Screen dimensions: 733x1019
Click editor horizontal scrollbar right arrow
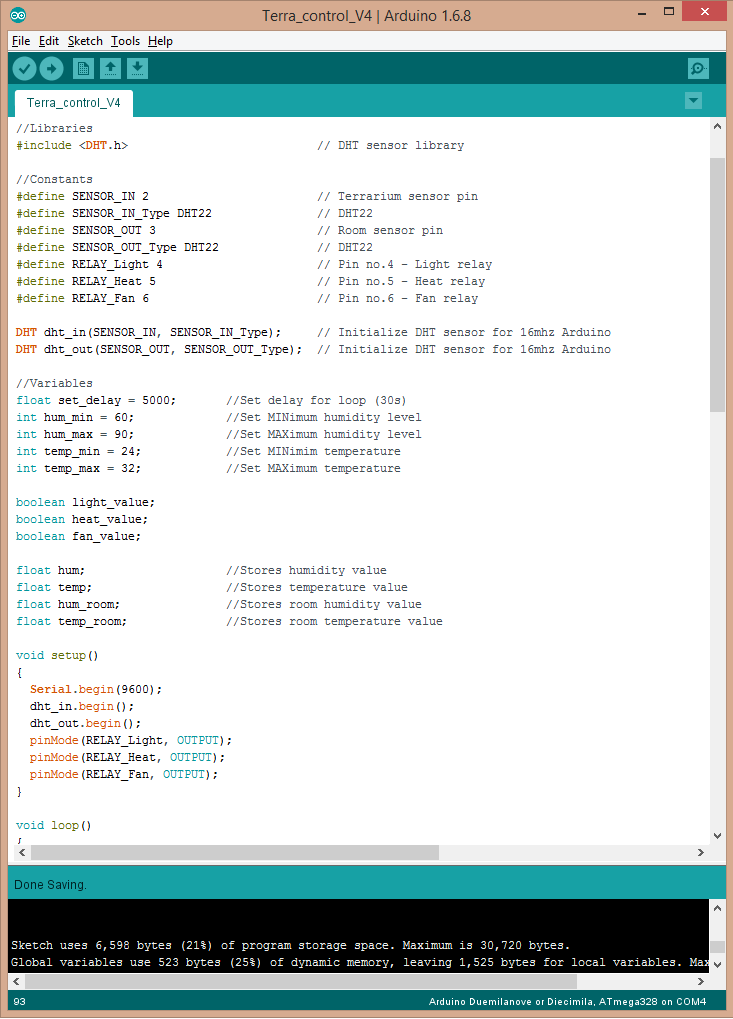(701, 852)
